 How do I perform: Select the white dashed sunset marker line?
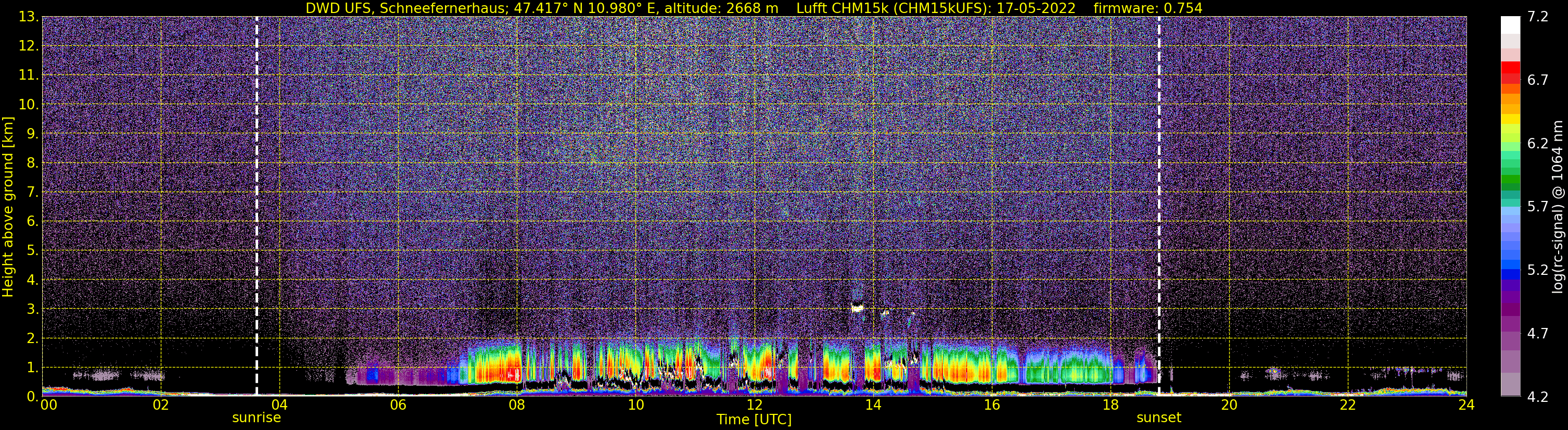pos(1159,207)
